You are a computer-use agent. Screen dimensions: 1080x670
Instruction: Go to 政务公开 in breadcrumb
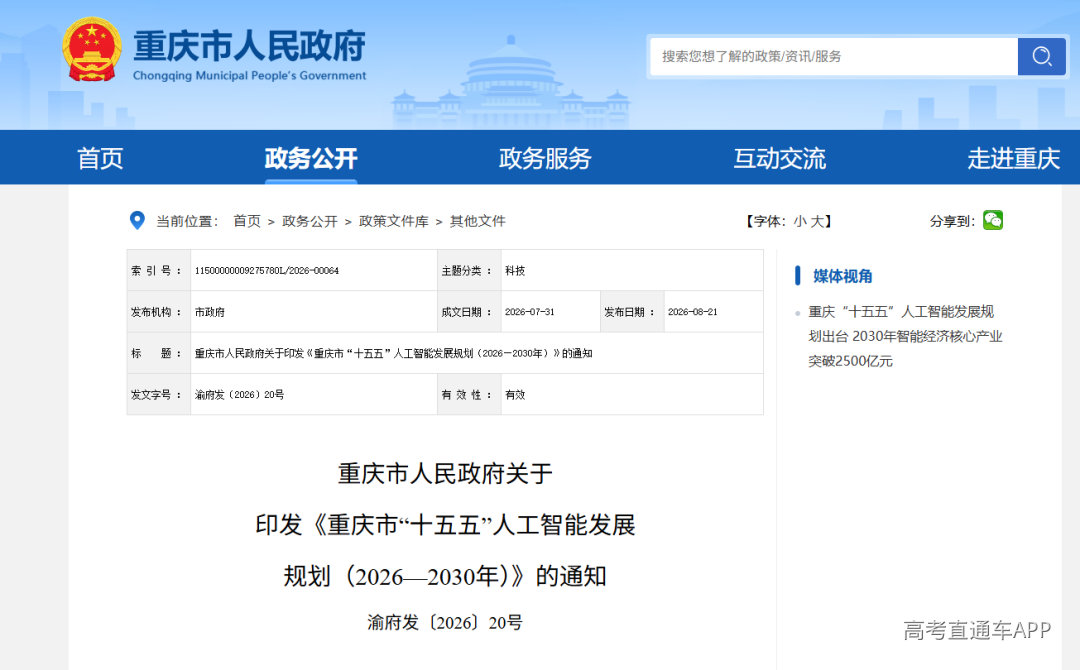point(310,221)
